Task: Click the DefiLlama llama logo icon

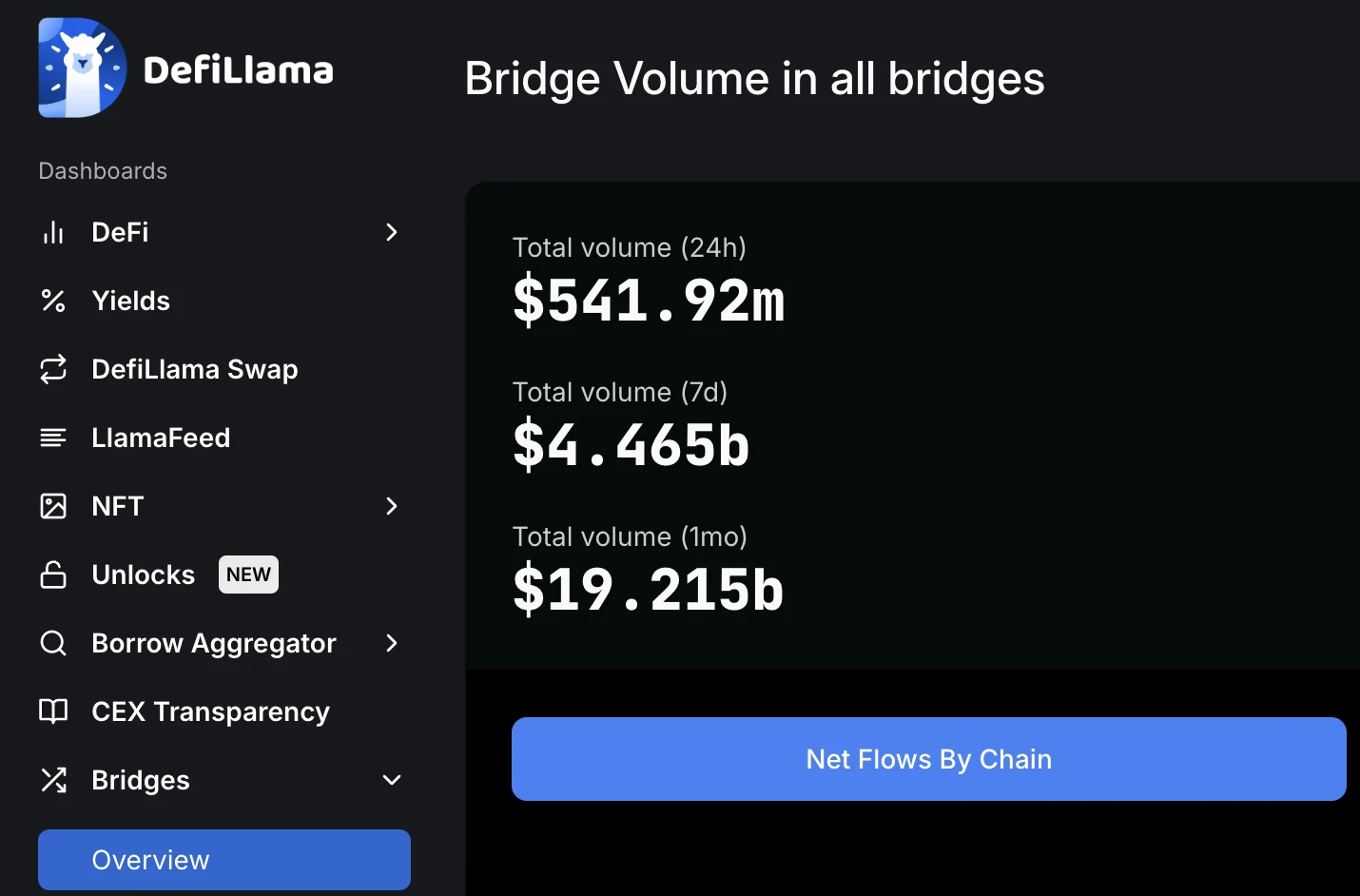Action: (82, 68)
